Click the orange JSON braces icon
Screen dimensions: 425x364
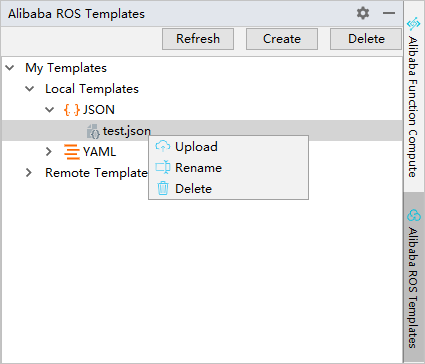[72, 110]
